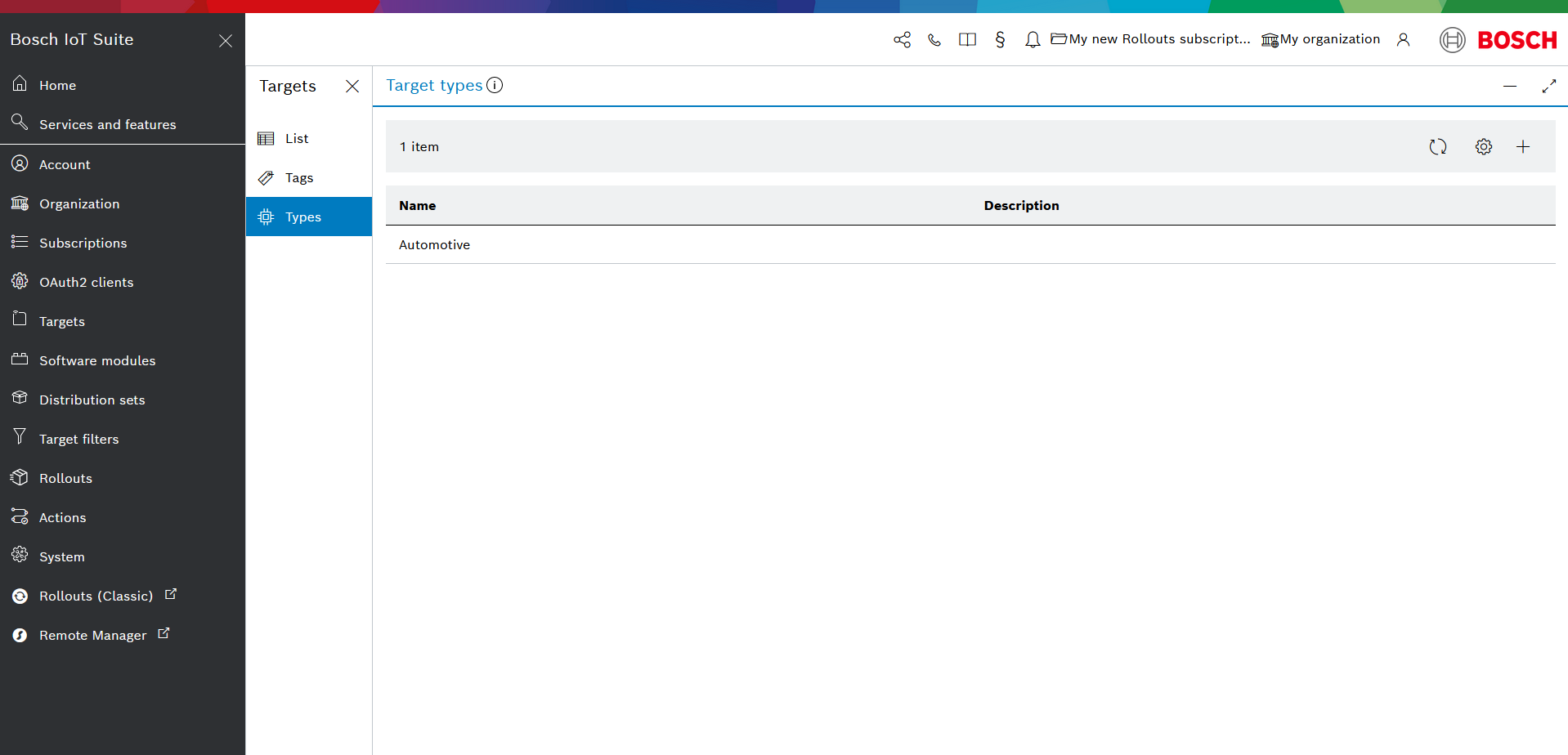The image size is (1568, 755).
Task: Collapse the Target types panel
Action: pyautogui.click(x=1509, y=86)
